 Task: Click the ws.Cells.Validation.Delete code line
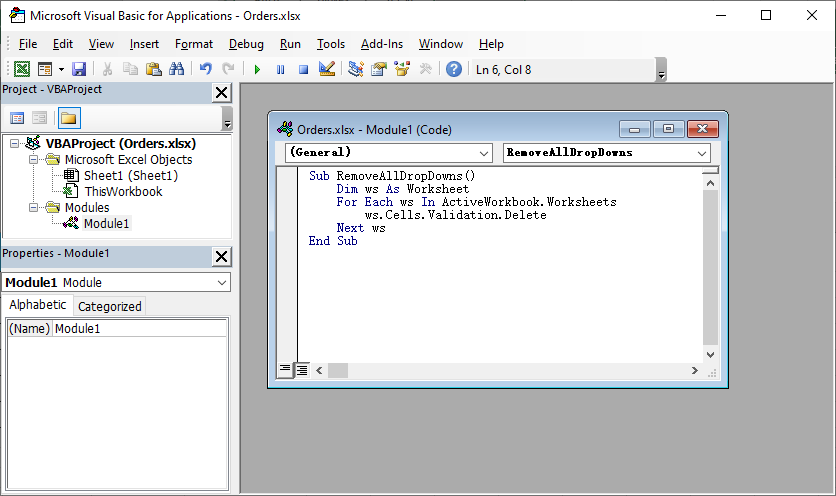(x=455, y=215)
